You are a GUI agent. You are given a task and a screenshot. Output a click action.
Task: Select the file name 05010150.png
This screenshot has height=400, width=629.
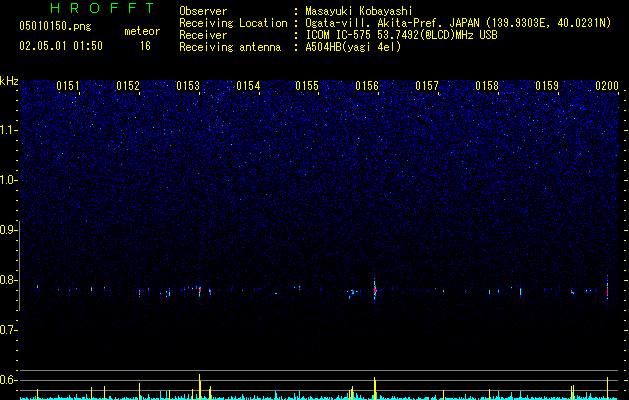point(55,27)
